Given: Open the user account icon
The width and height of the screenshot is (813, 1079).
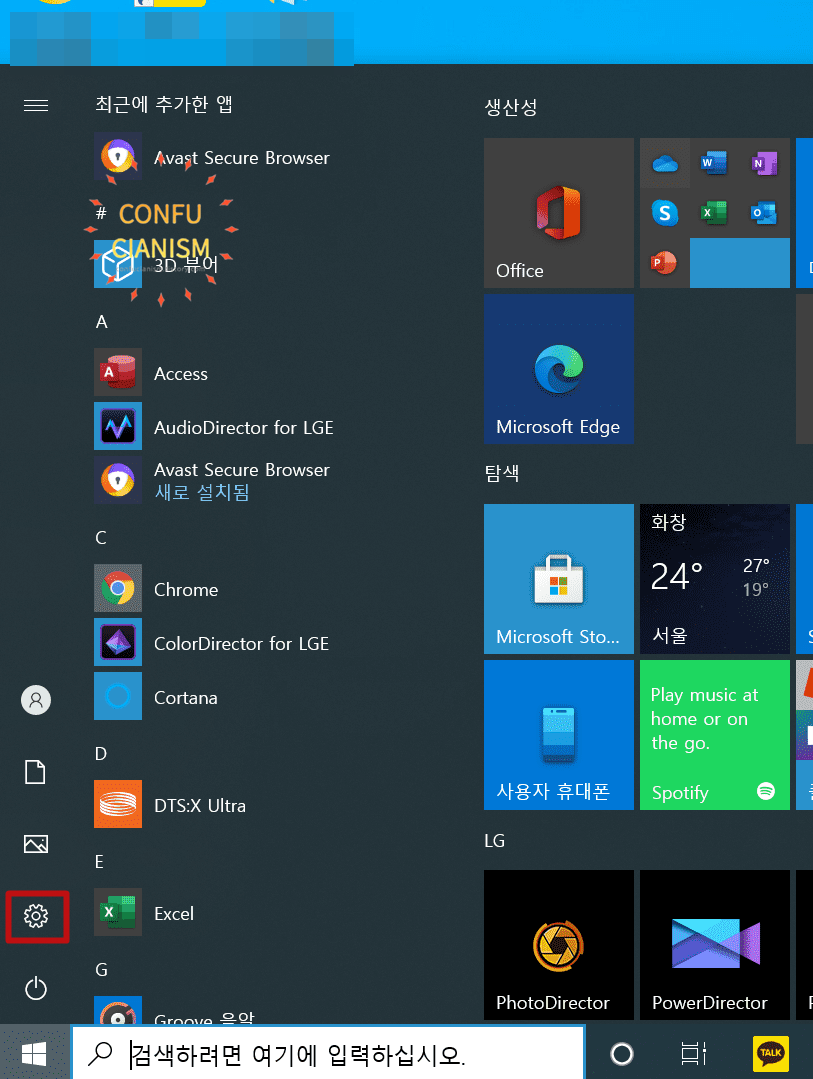Looking at the screenshot, I should click(36, 700).
